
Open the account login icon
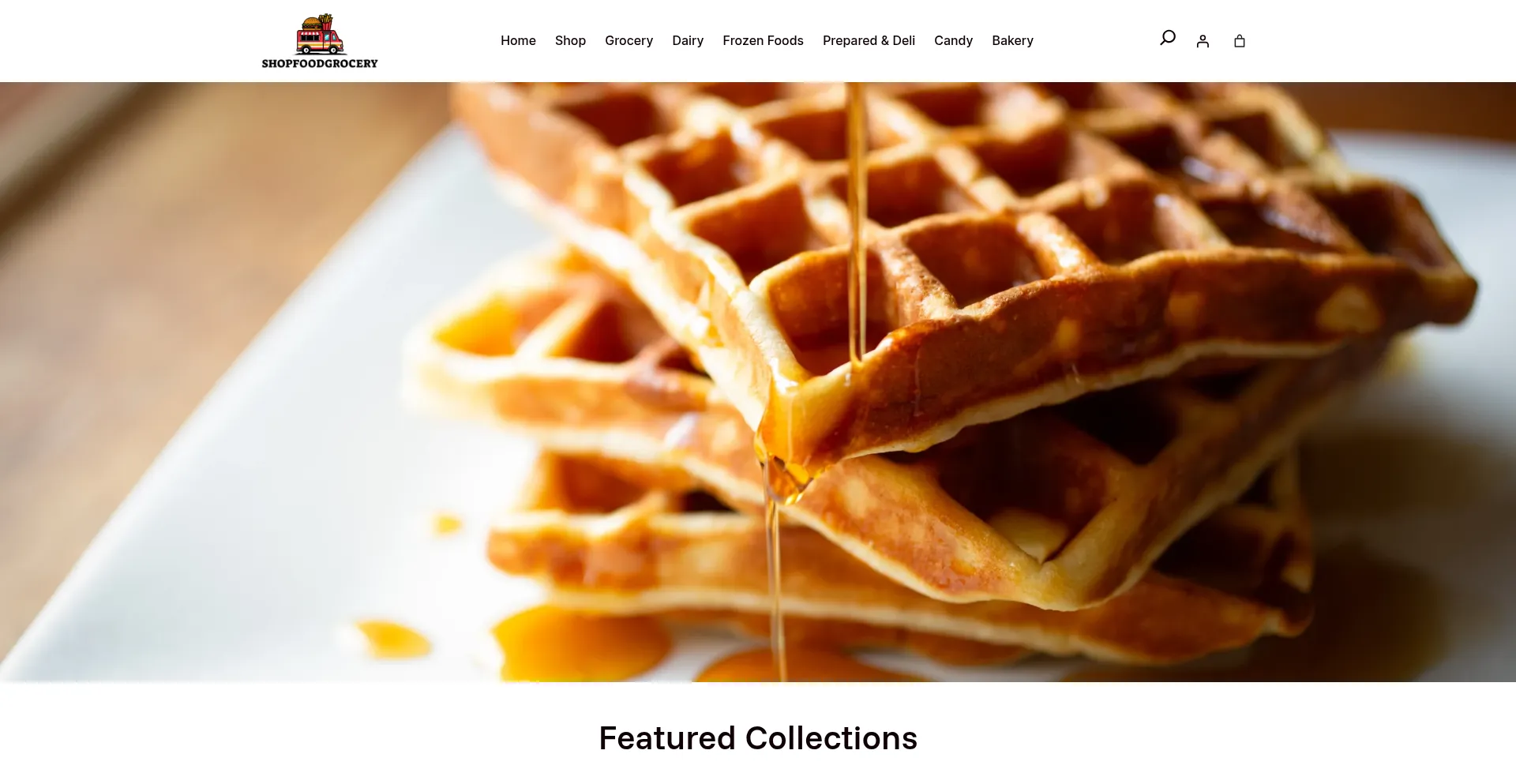pyautogui.click(x=1203, y=41)
